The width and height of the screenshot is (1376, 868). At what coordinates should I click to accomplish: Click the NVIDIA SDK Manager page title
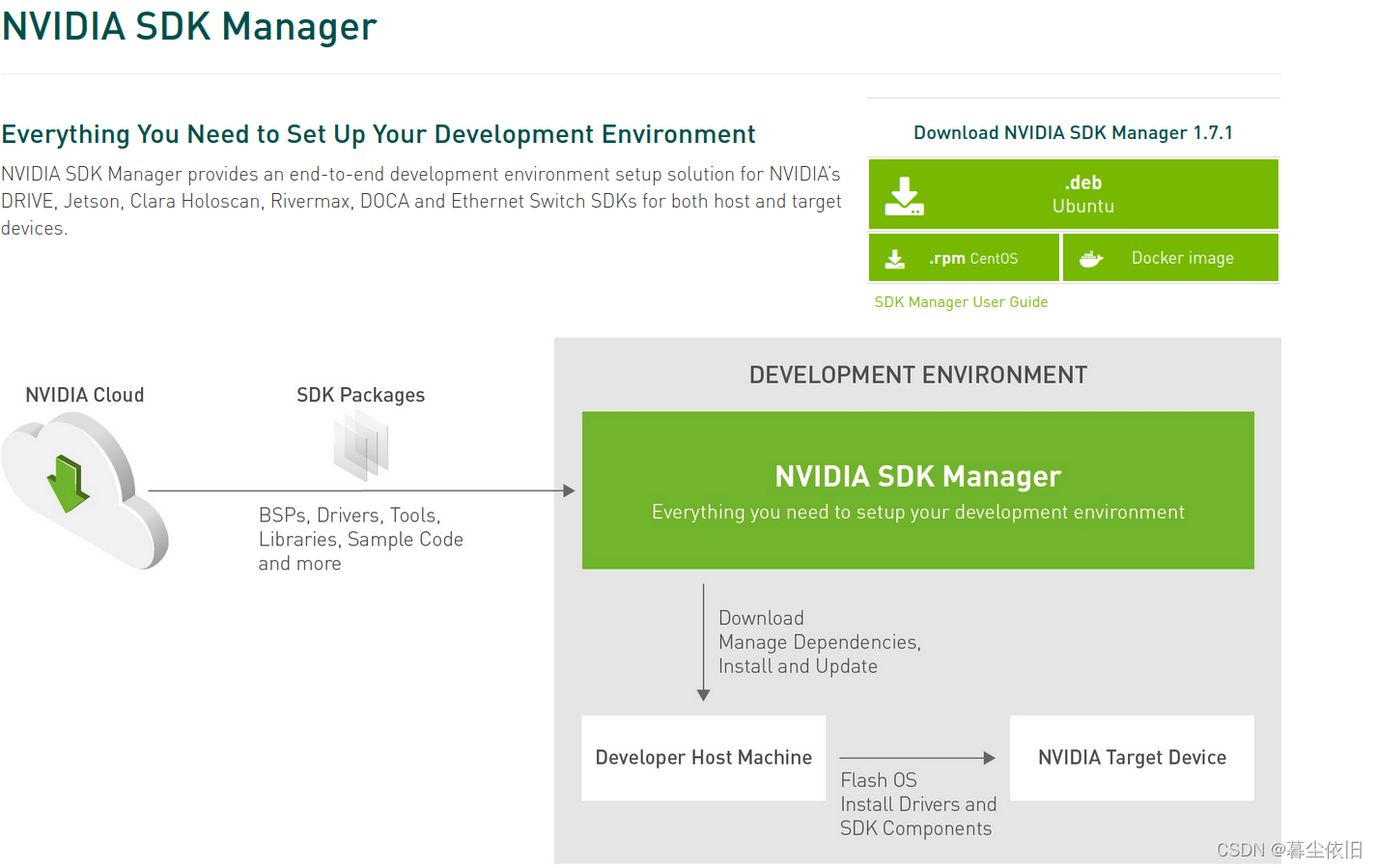[x=189, y=27]
